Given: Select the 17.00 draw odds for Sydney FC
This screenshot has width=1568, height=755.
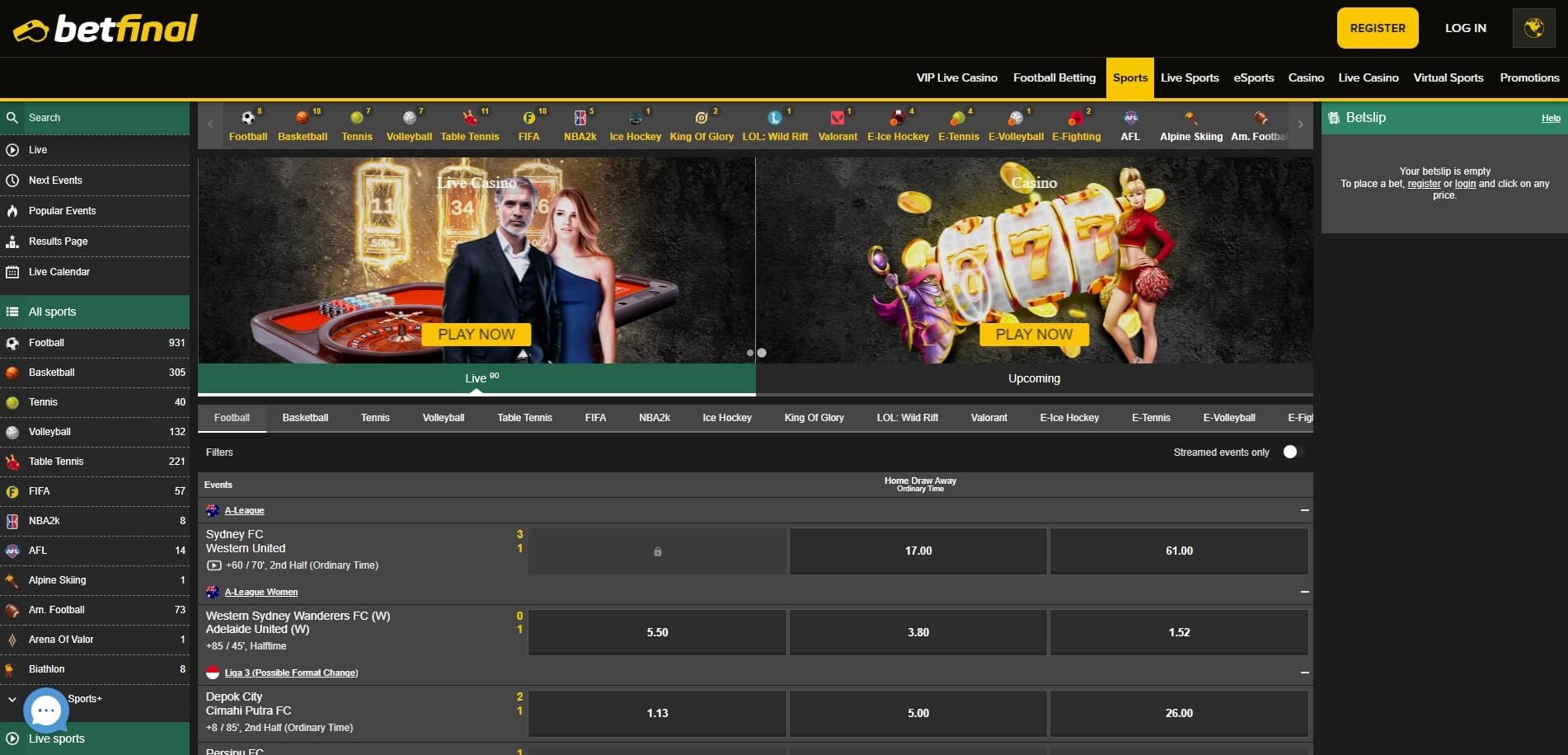Looking at the screenshot, I should click(x=918, y=551).
